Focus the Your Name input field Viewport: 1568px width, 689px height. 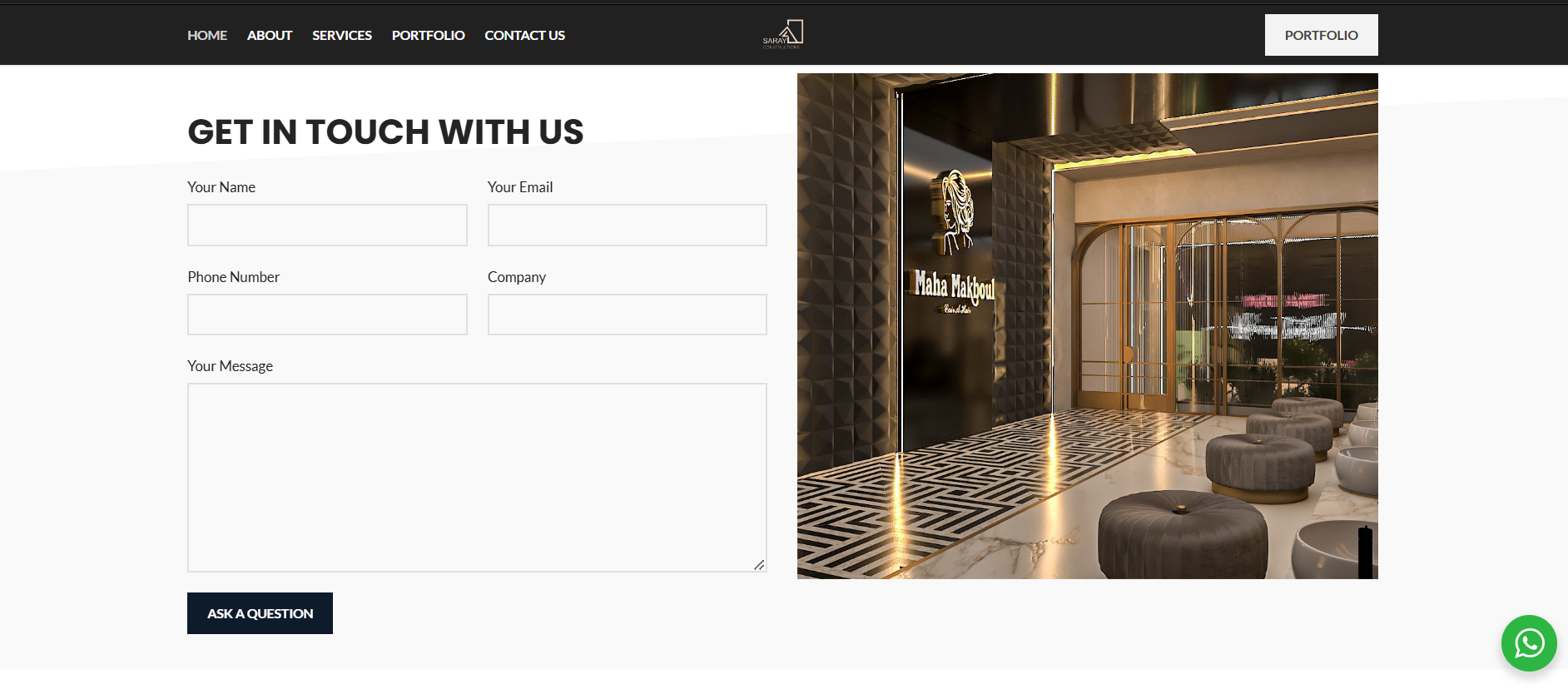click(x=327, y=225)
